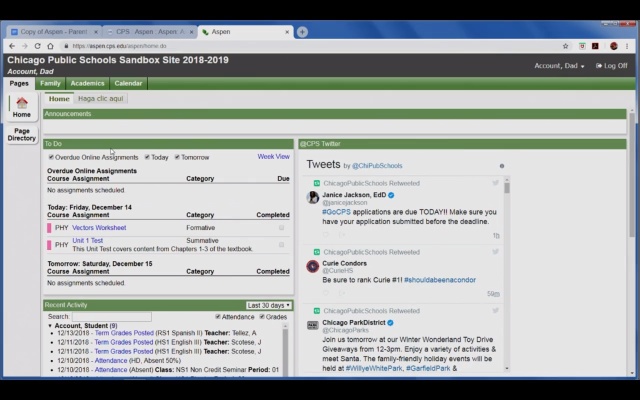Image resolution: width=640 pixels, height=400 pixels.
Task: Click the #GoCPS hashtag link
Action: [336, 212]
